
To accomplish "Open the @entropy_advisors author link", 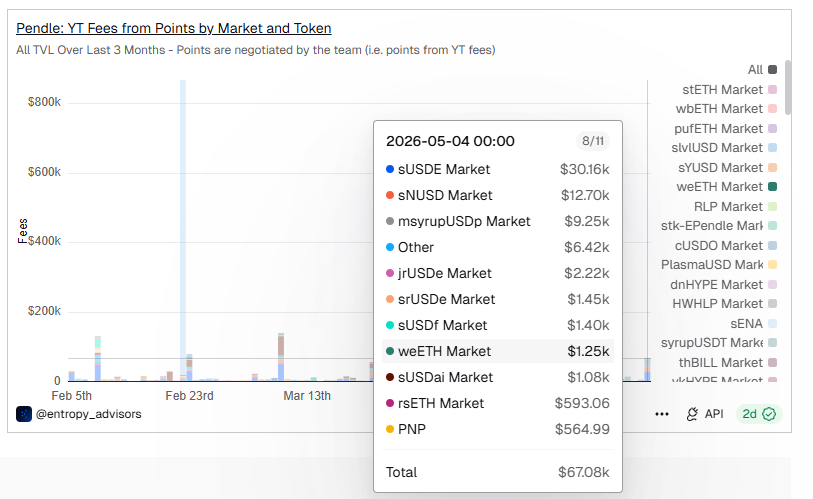I will click(89, 414).
